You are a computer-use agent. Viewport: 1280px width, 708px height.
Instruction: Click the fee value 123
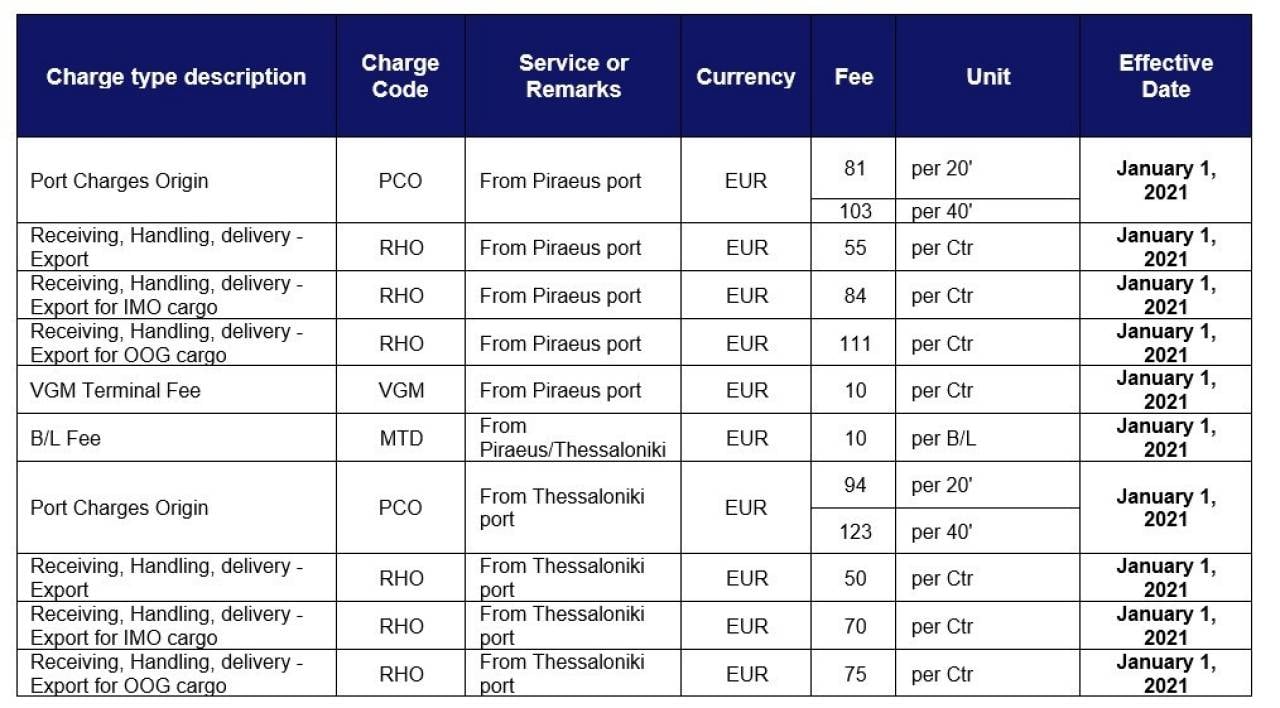pyautogui.click(x=855, y=531)
